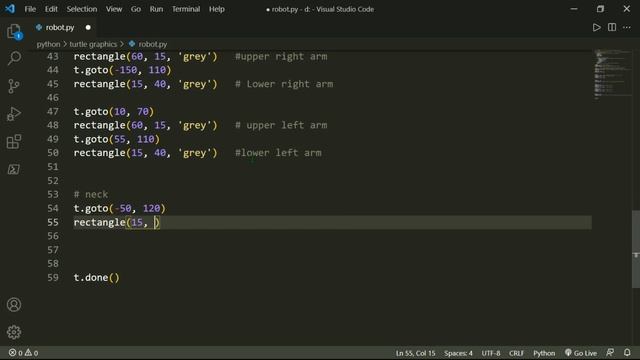Click the '#upper right arm' comment
Viewport: 640px width, 360px height.
click(x=281, y=56)
